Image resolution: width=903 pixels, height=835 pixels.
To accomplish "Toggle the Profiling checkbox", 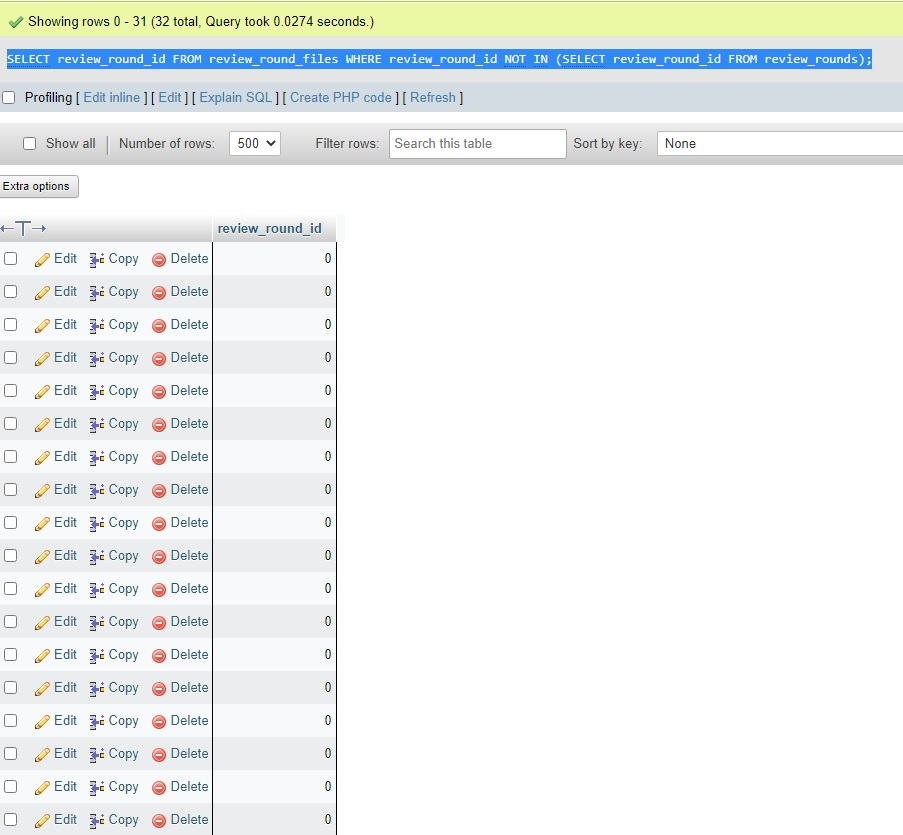I will [9, 97].
